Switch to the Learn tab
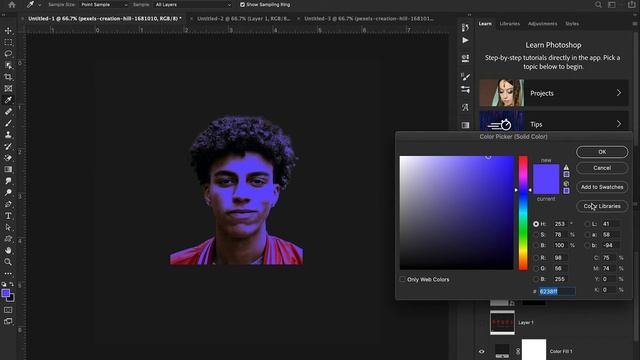 click(x=485, y=24)
